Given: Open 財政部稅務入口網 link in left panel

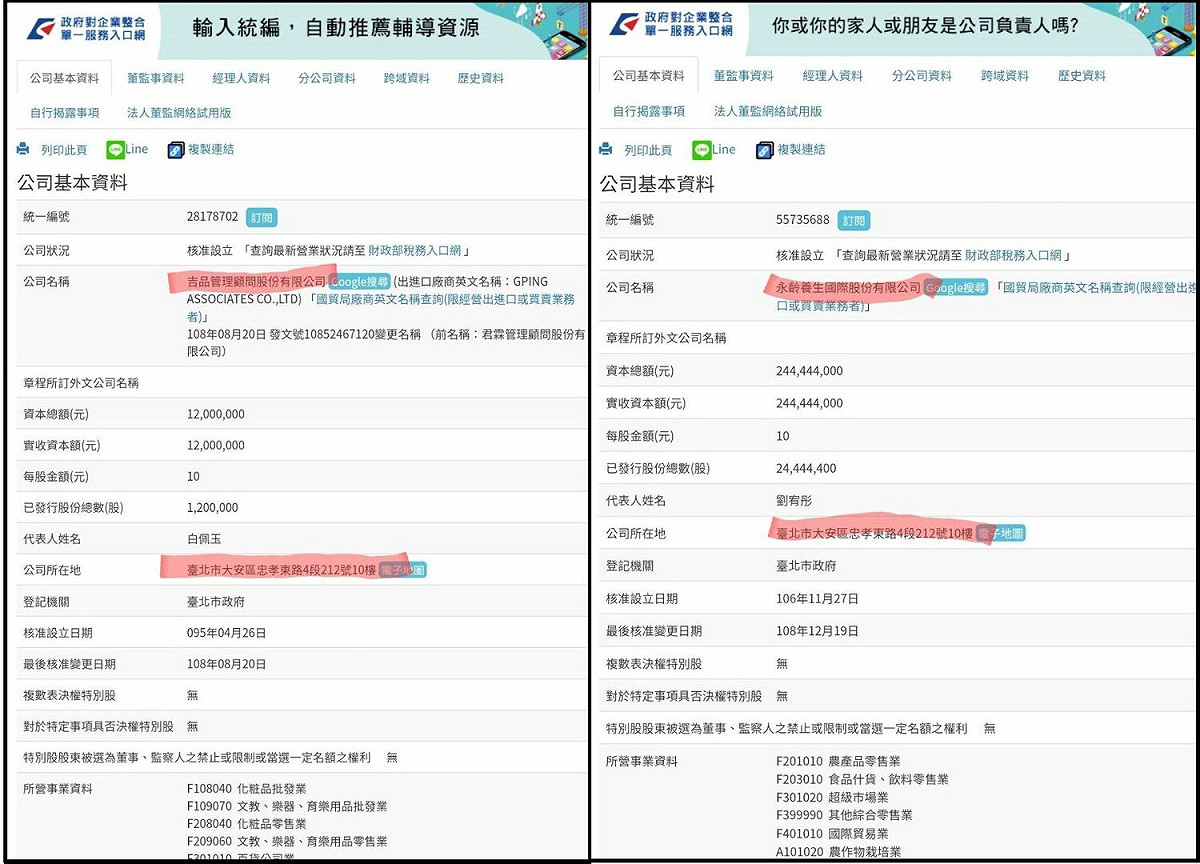Looking at the screenshot, I should point(415,250).
